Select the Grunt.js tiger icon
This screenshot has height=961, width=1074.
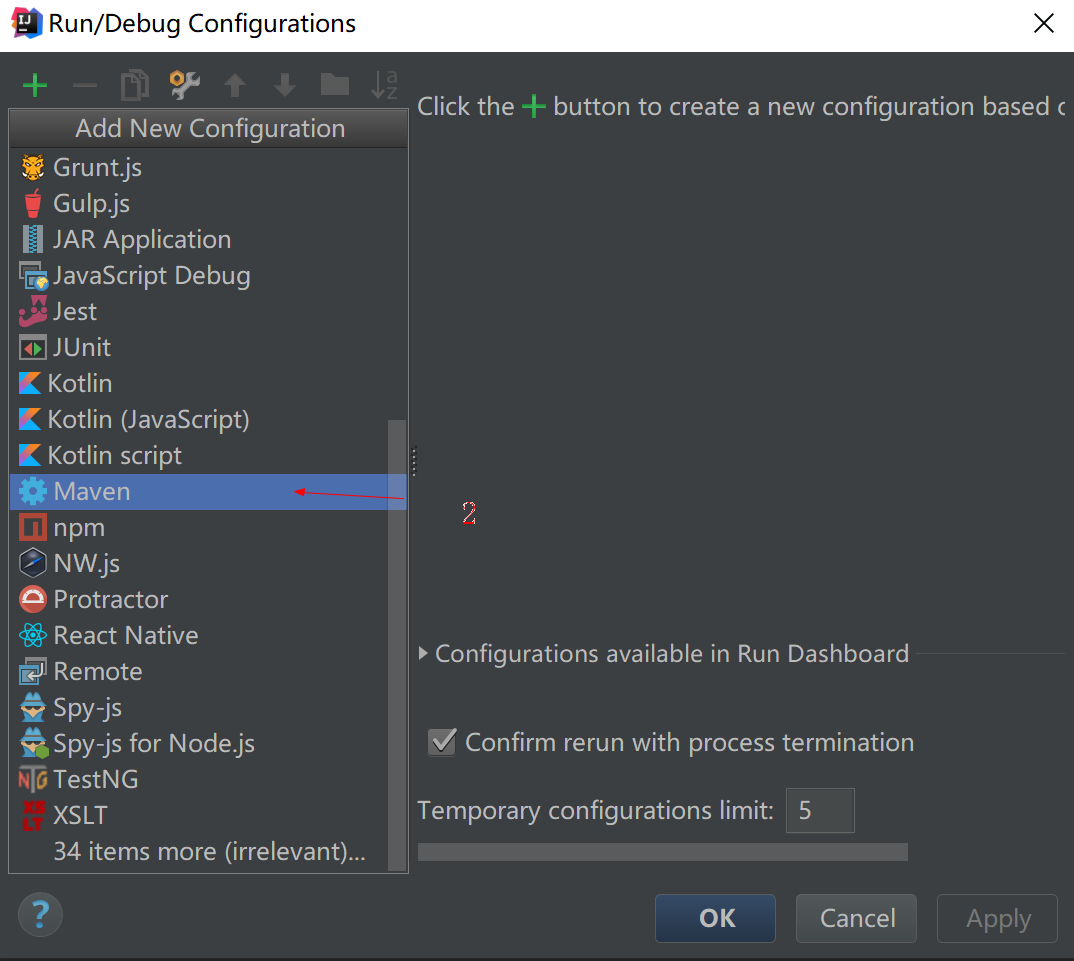(x=32, y=167)
